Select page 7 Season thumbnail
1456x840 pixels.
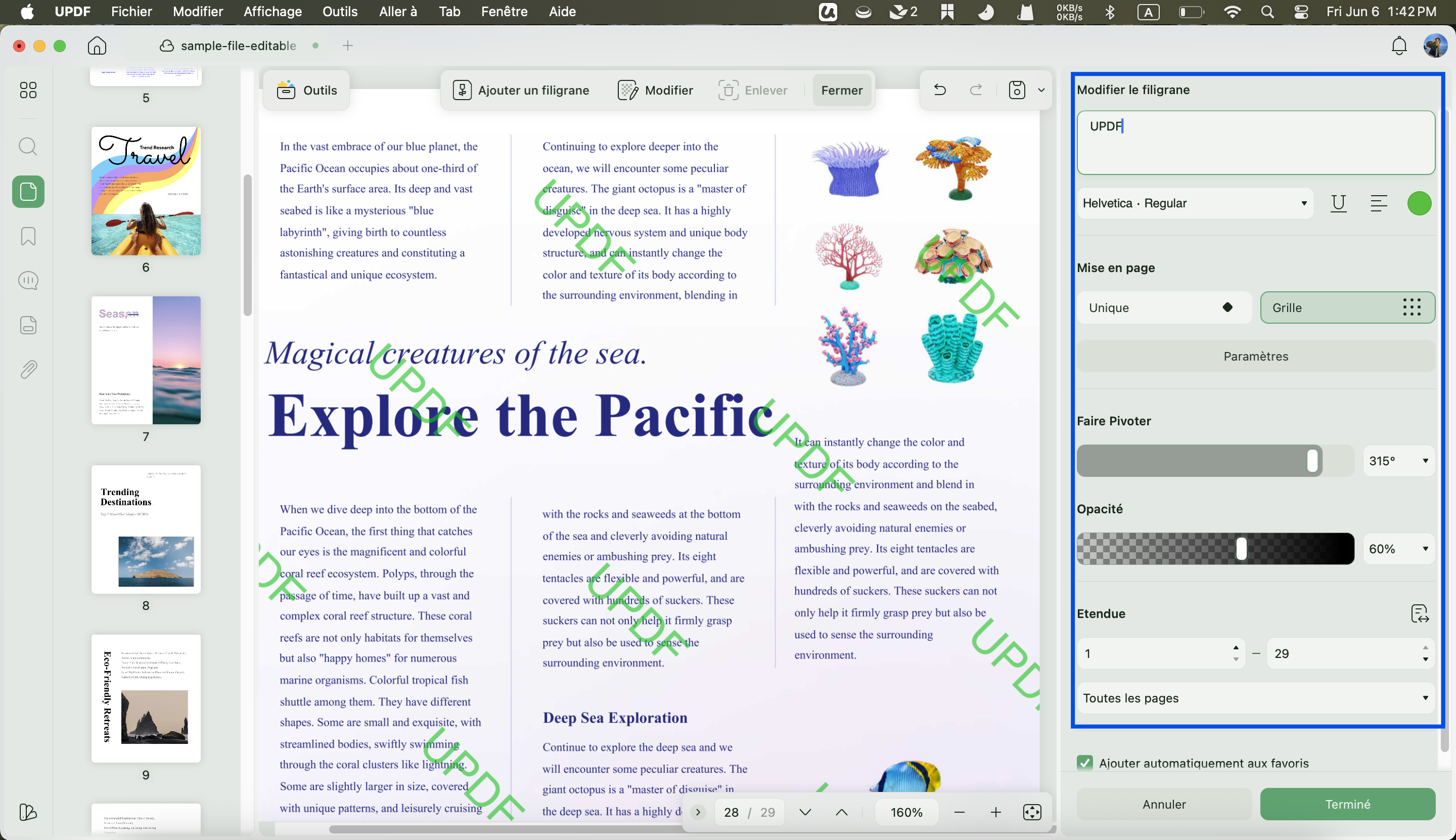(x=146, y=361)
